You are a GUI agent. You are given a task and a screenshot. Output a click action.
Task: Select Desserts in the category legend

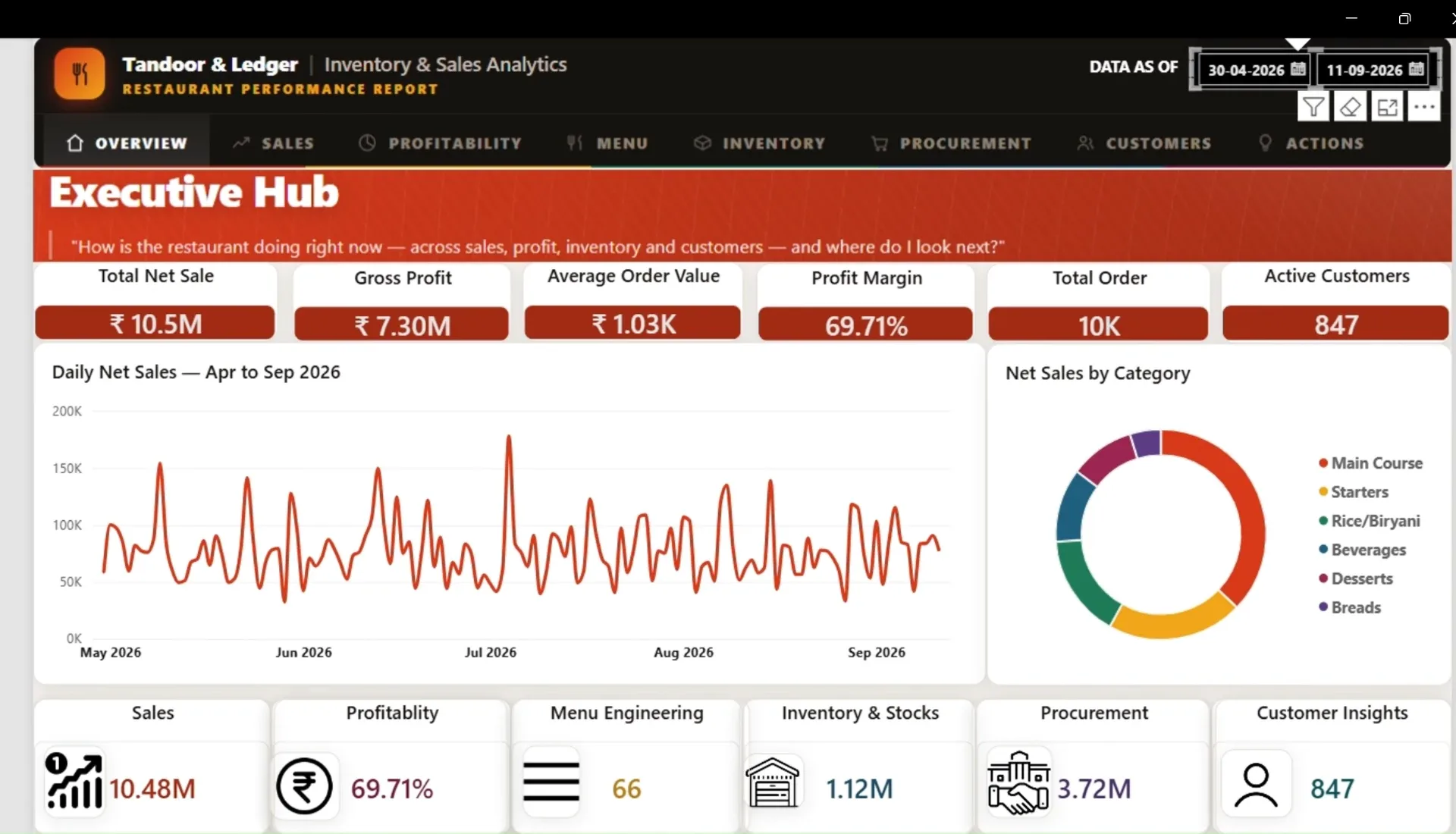(x=1356, y=578)
